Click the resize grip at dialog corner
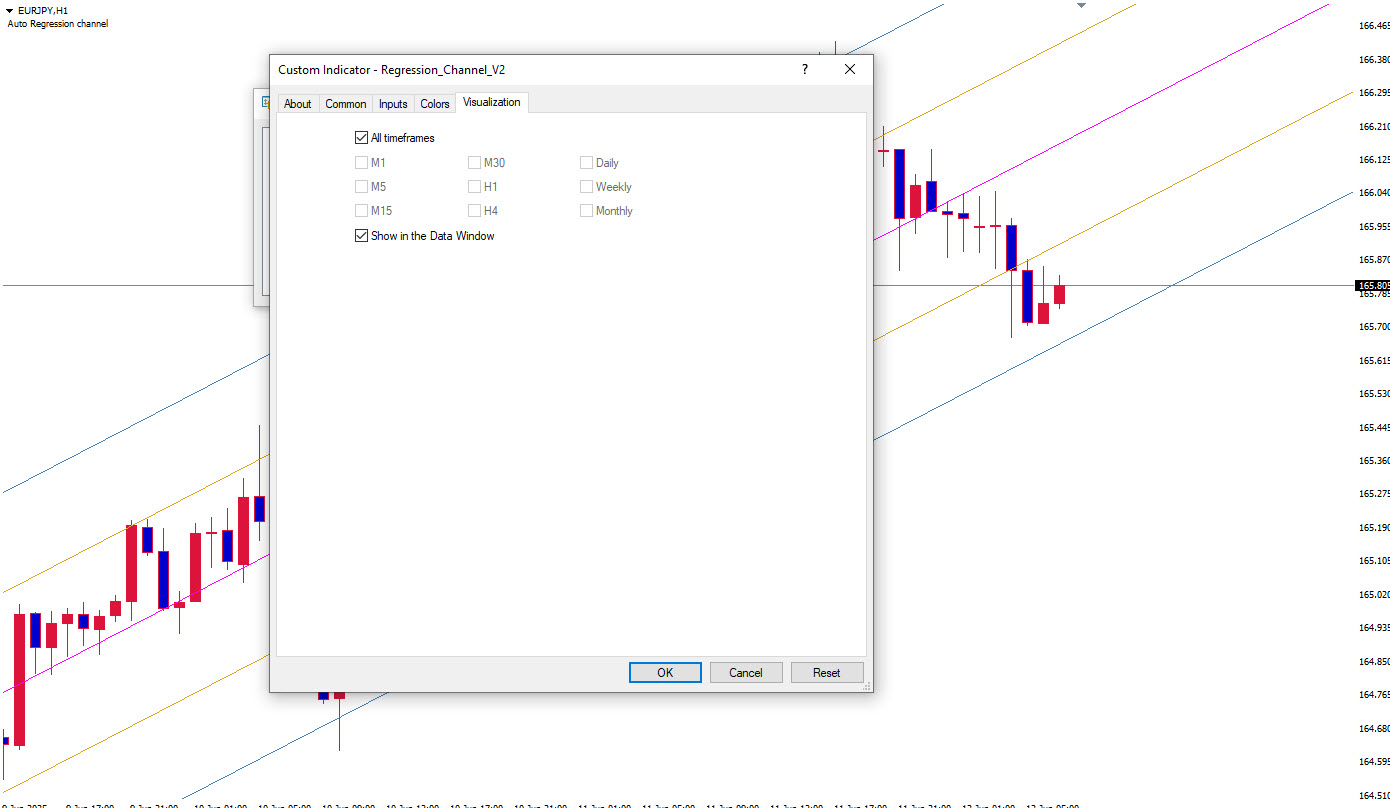 click(x=866, y=686)
